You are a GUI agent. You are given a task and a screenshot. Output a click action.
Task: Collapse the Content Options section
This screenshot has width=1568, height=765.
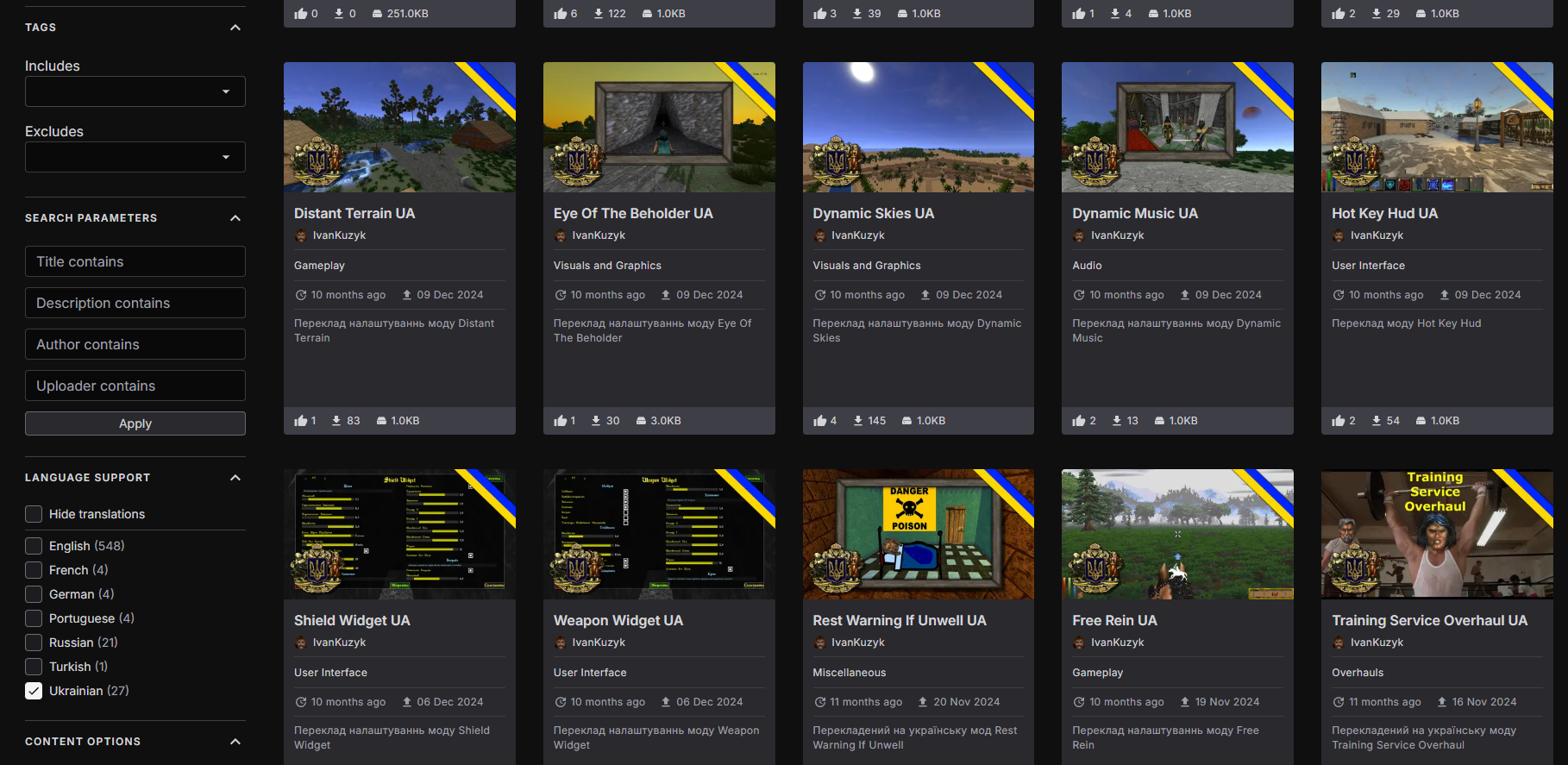[235, 742]
